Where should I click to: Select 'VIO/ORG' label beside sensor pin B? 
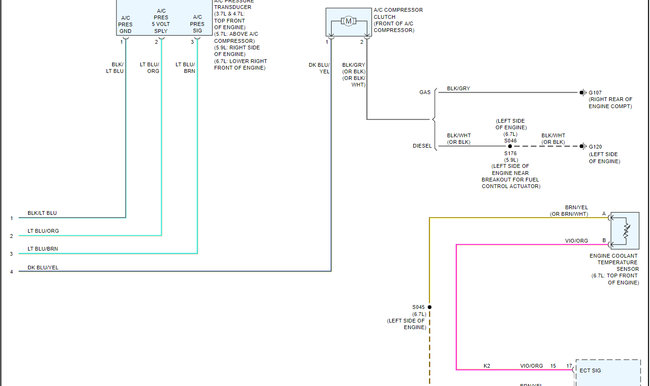tap(576, 240)
